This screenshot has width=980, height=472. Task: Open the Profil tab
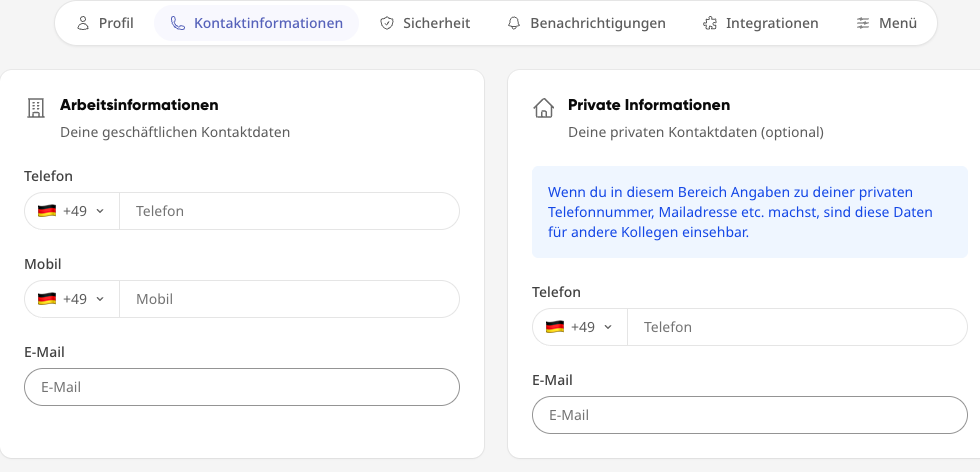coord(104,23)
